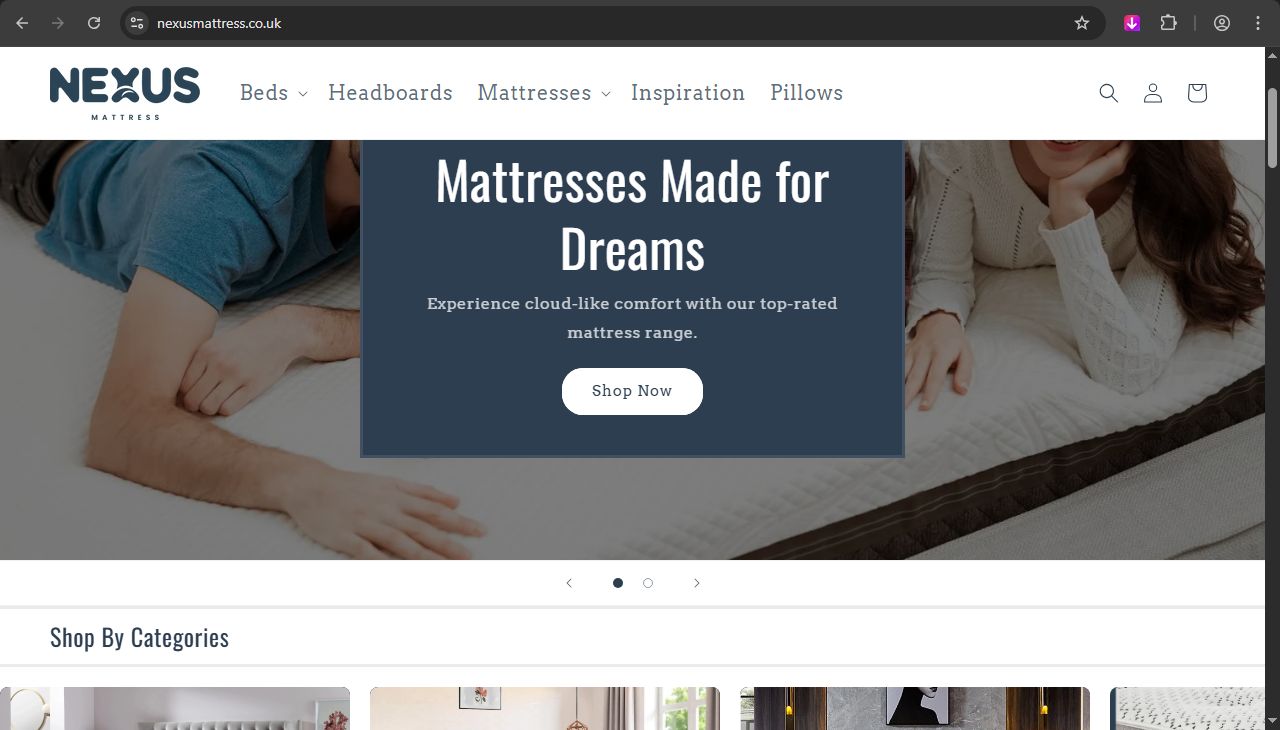Toggle the bookmark star for this page
Viewport: 1280px width, 730px height.
[x=1081, y=22]
